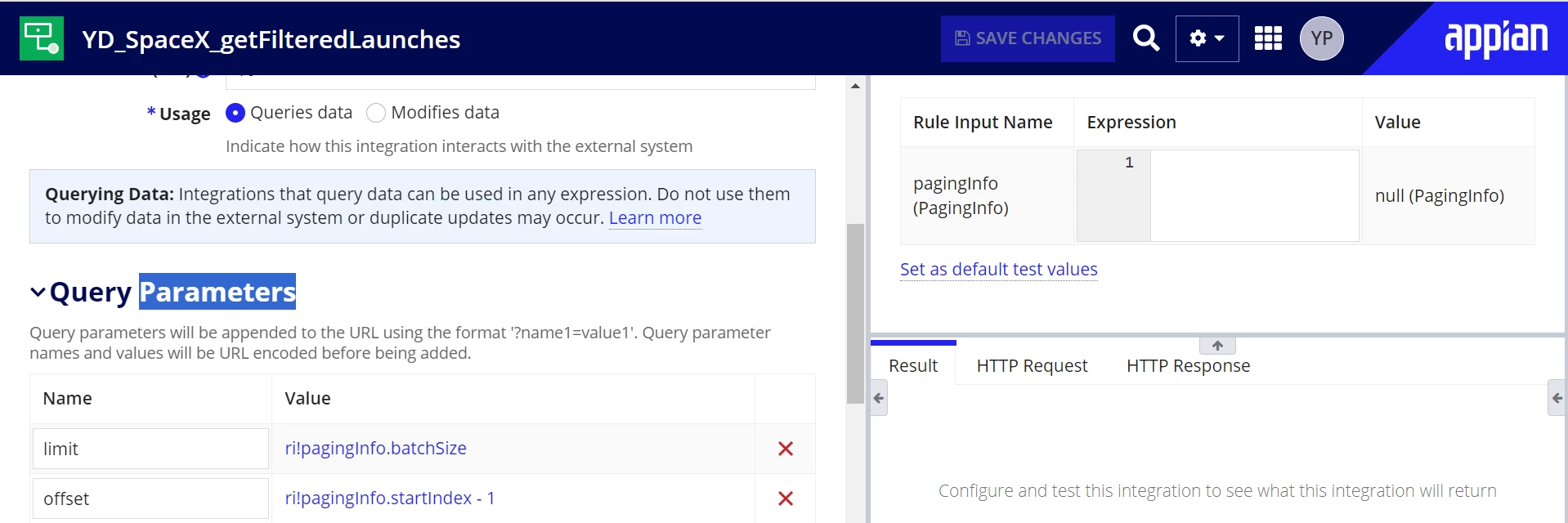Click the pagingInfo (PagingInfo) rule input name

click(x=961, y=196)
